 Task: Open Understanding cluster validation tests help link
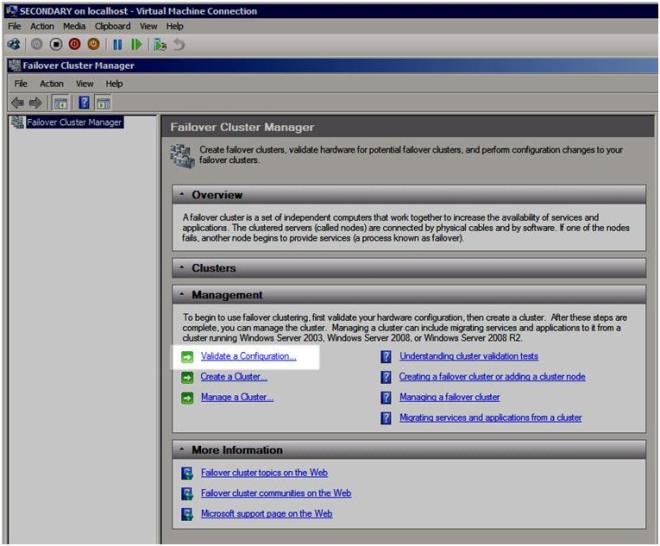click(469, 356)
